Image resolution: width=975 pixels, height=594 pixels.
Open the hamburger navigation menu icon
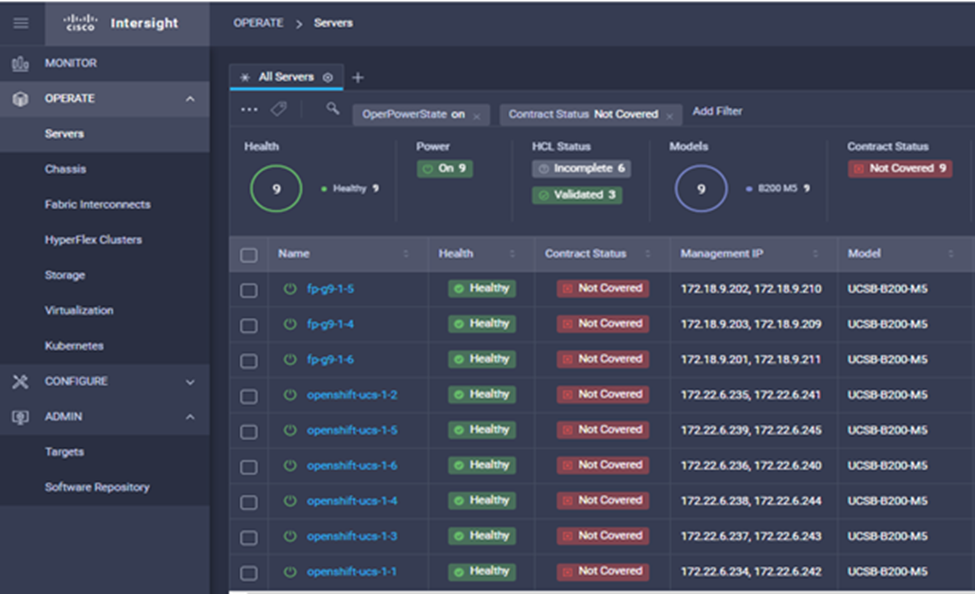click(x=20, y=23)
